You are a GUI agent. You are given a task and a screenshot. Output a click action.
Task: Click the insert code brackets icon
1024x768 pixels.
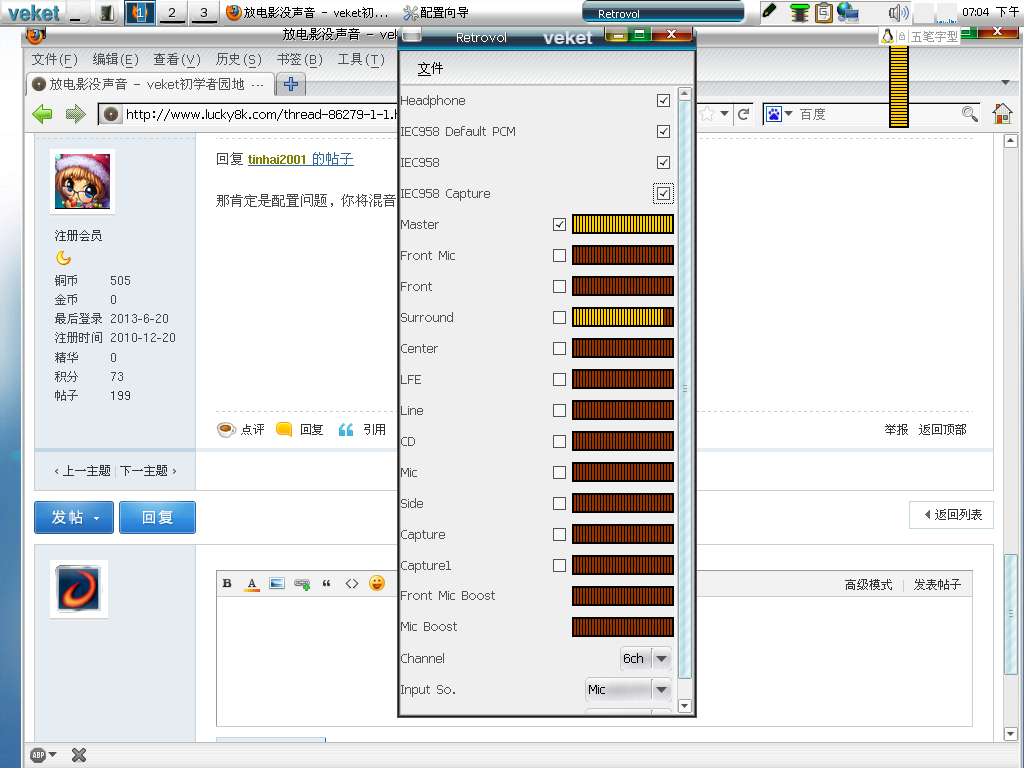[x=352, y=584]
